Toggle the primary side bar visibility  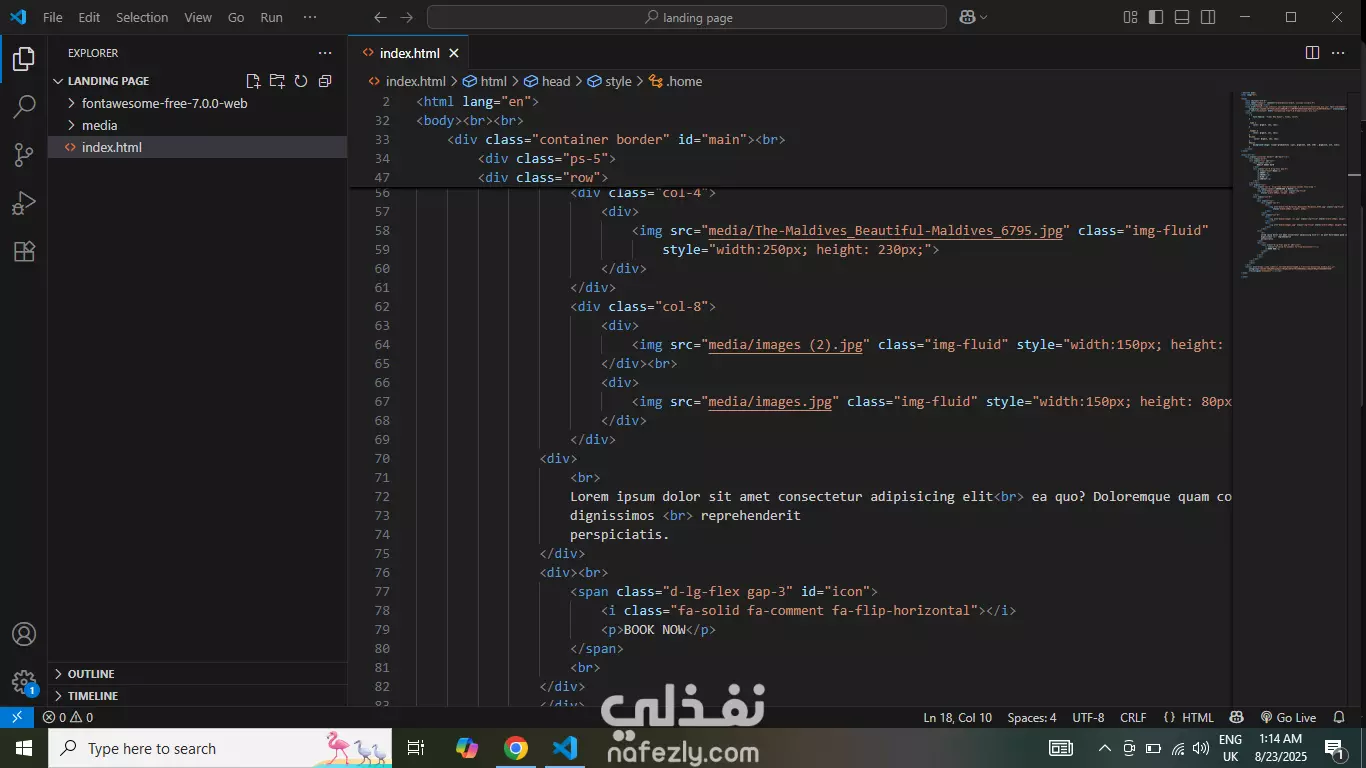click(x=1156, y=17)
